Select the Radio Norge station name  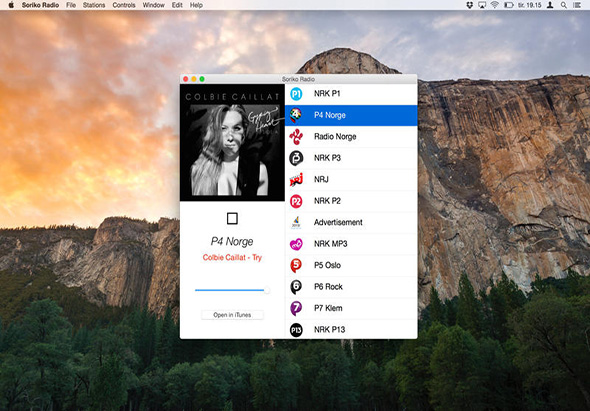(335, 137)
